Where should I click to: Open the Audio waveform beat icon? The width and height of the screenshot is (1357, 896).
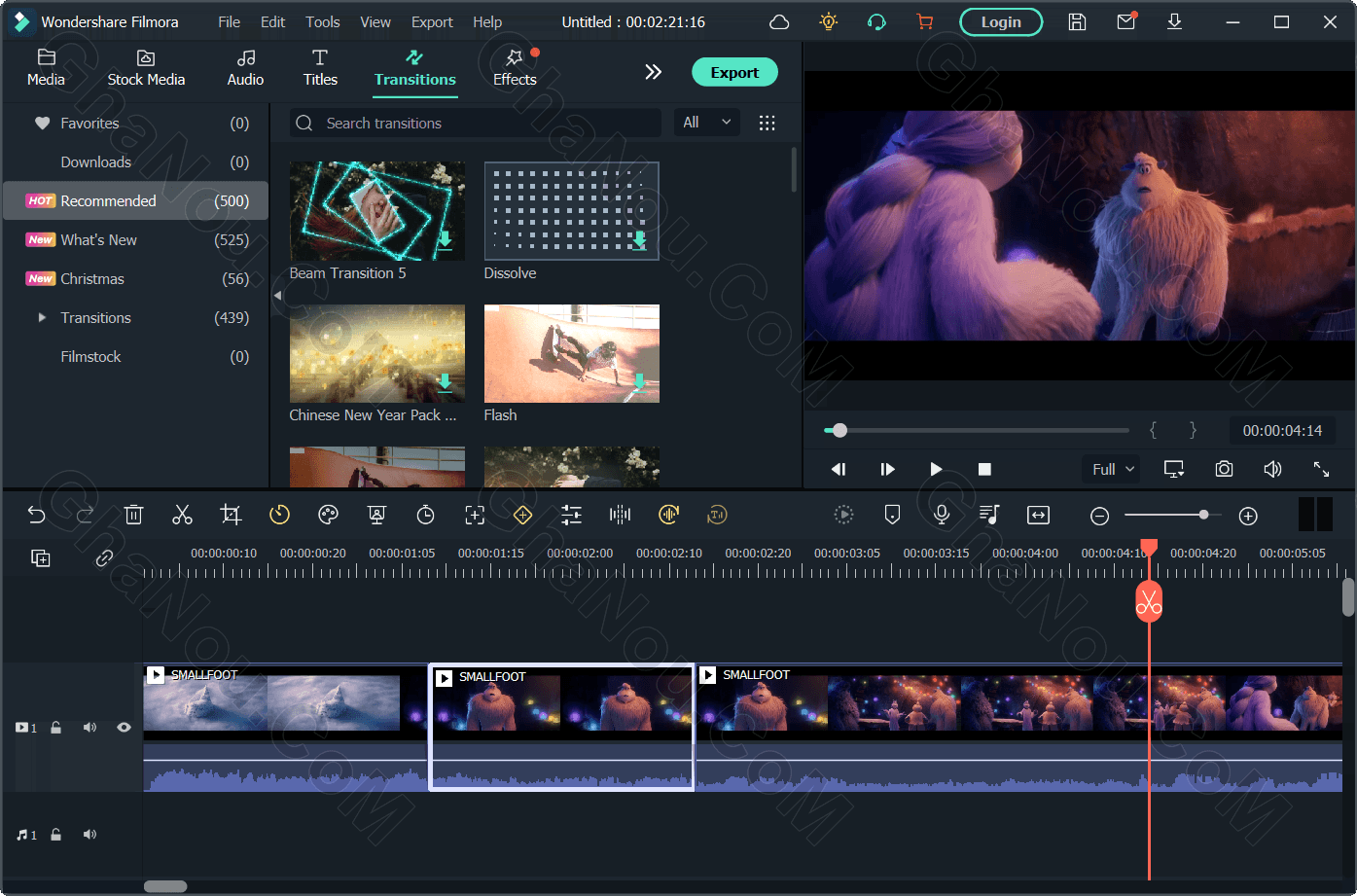pyautogui.click(x=620, y=516)
